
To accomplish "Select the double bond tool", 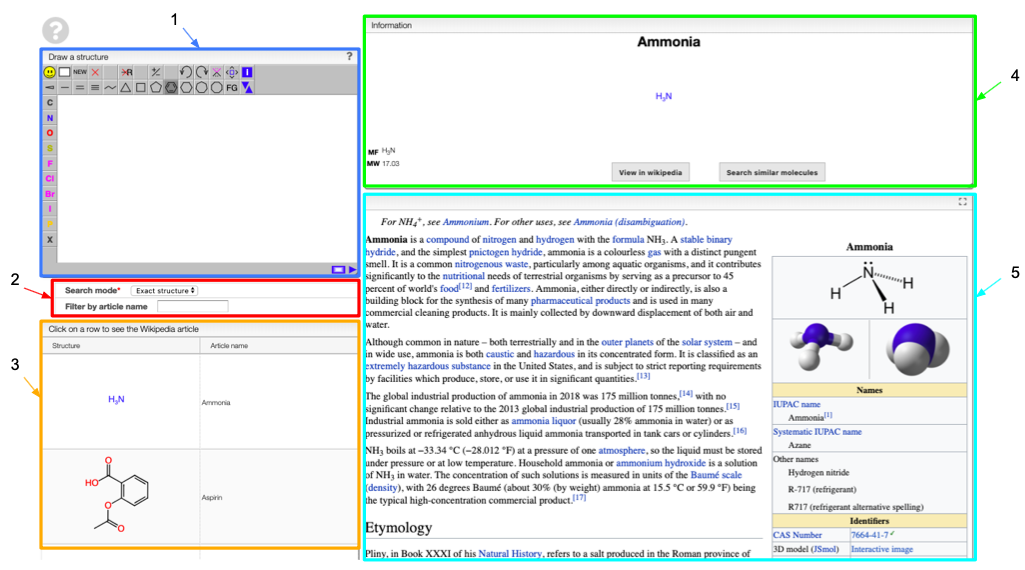I will 80,88.
